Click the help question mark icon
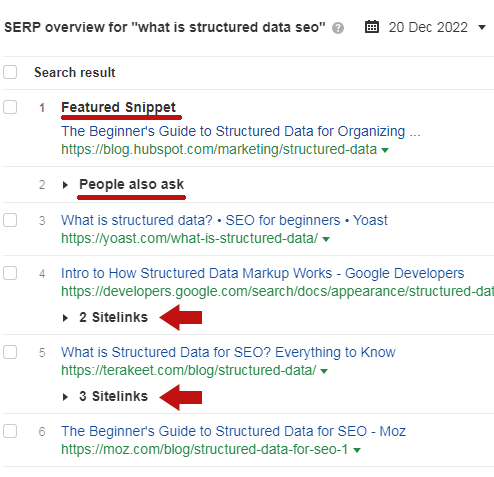The width and height of the screenshot is (494, 477). tap(338, 28)
